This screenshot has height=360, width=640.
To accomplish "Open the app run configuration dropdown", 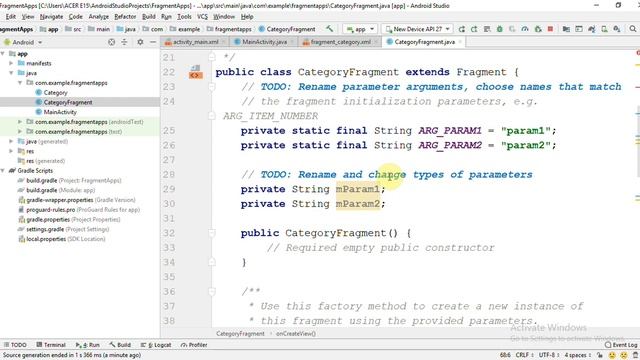I will pyautogui.click(x=360, y=29).
